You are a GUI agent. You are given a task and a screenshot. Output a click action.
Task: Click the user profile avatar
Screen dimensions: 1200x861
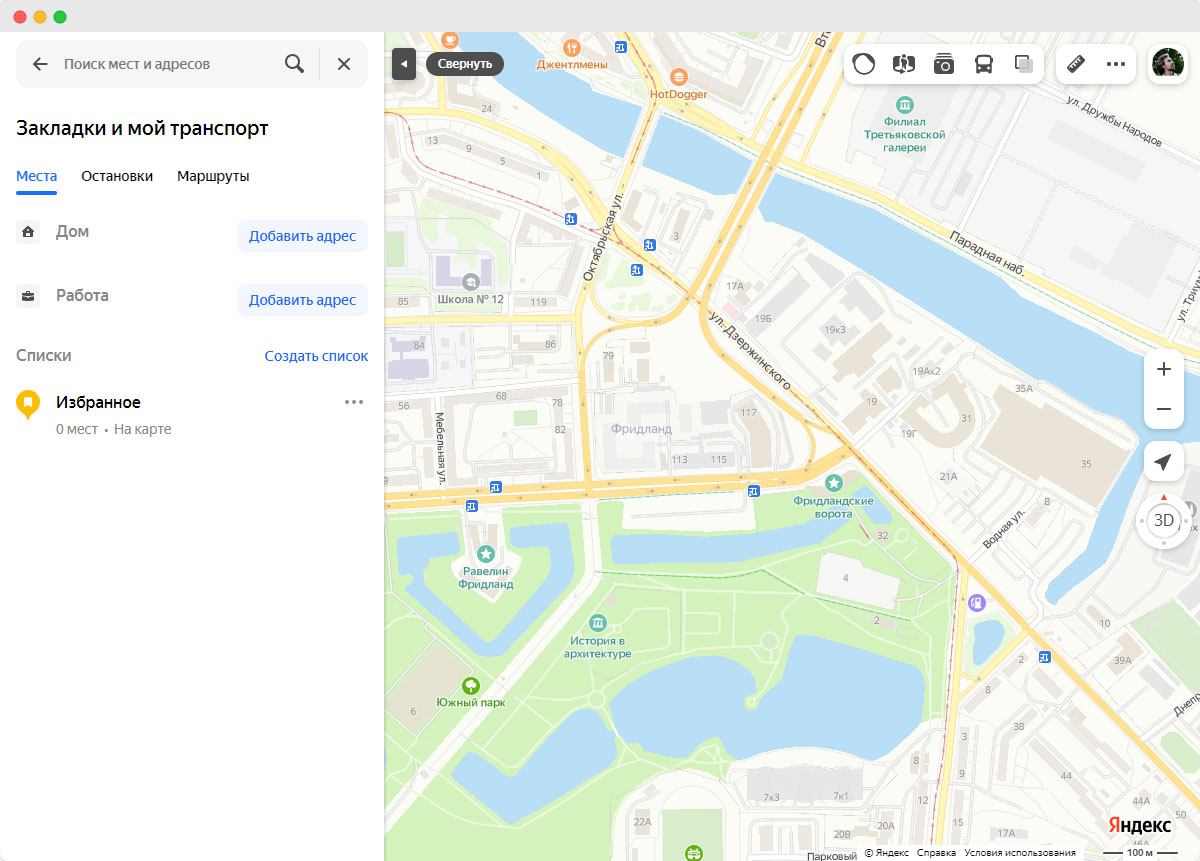[x=1167, y=64]
